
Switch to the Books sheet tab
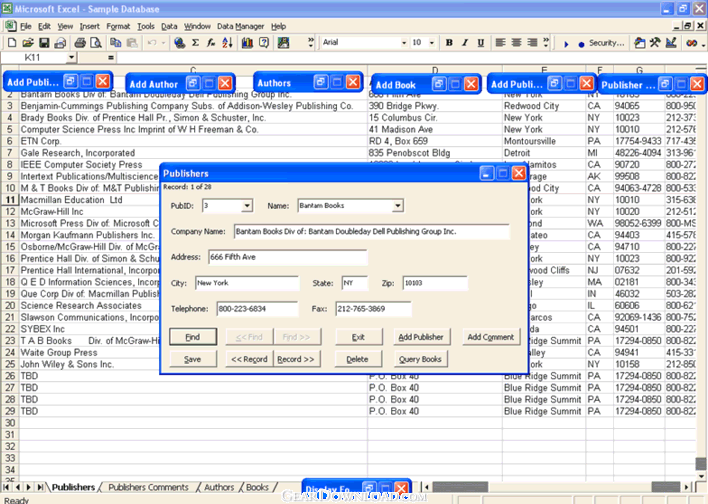pos(257,487)
